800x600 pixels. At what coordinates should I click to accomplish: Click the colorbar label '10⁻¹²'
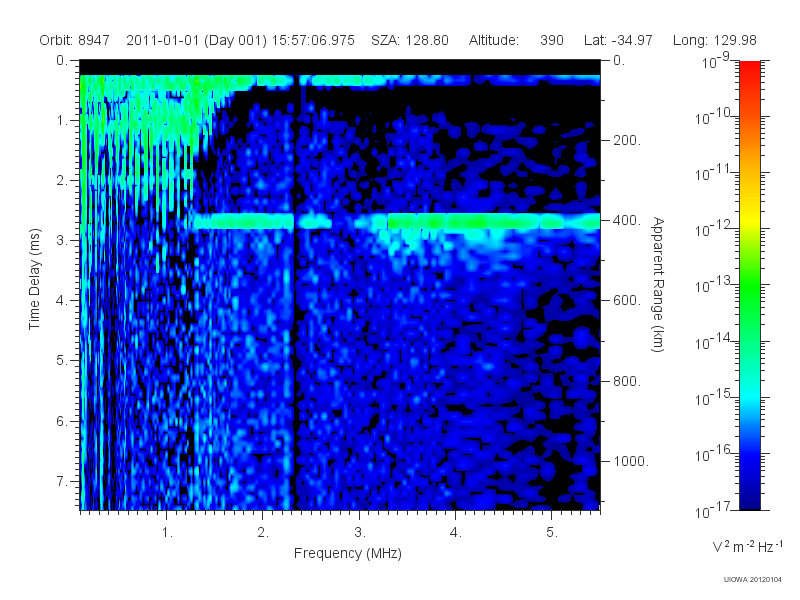(714, 229)
